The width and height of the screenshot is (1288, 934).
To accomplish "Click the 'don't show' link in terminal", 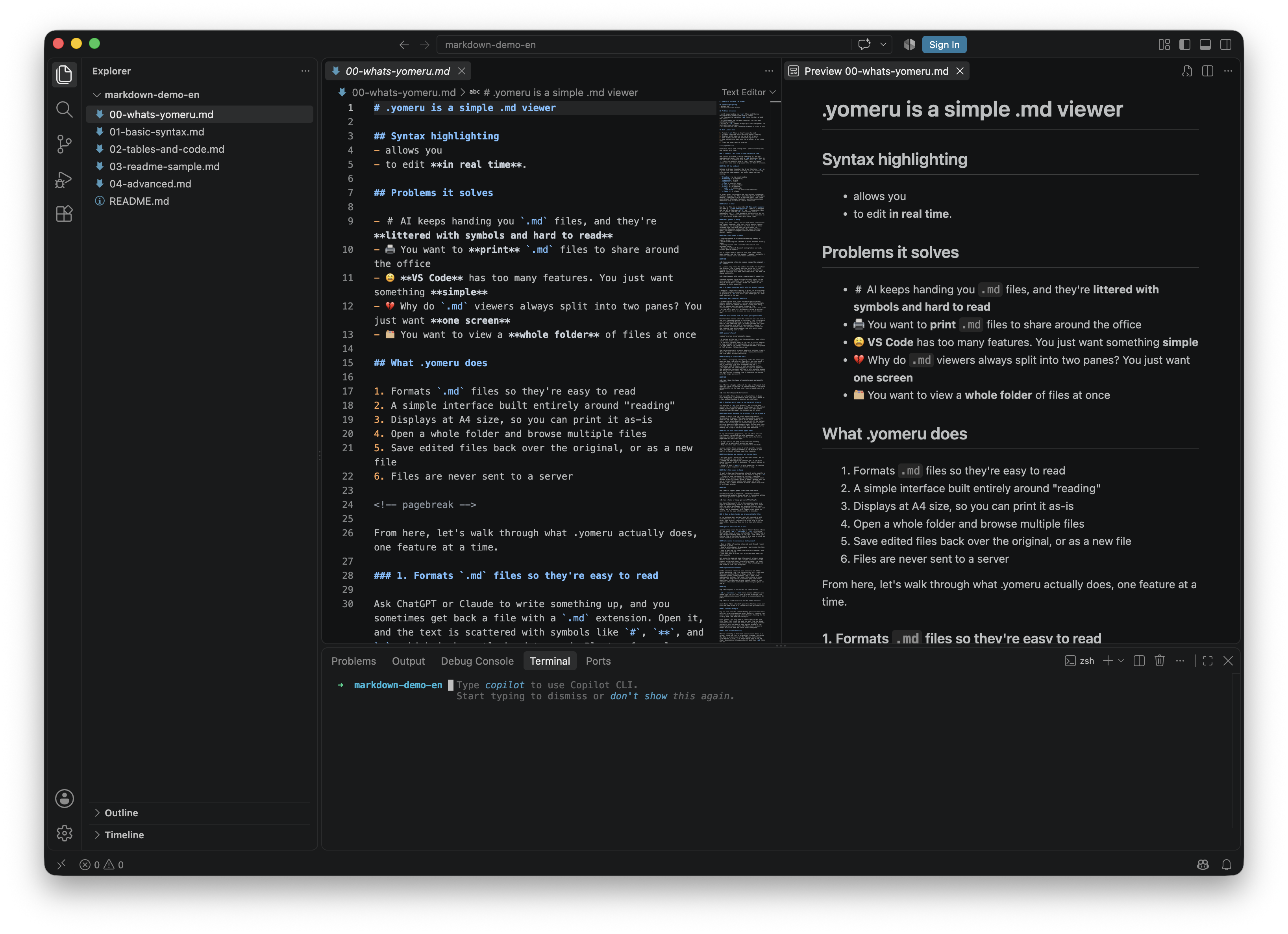I will [x=638, y=696].
